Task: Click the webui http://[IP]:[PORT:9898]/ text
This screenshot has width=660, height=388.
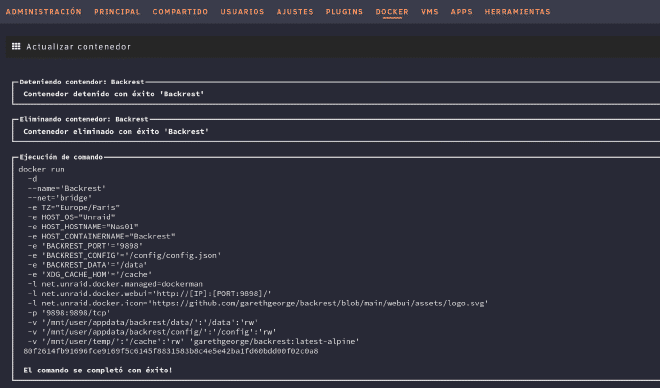Action: tap(214, 293)
